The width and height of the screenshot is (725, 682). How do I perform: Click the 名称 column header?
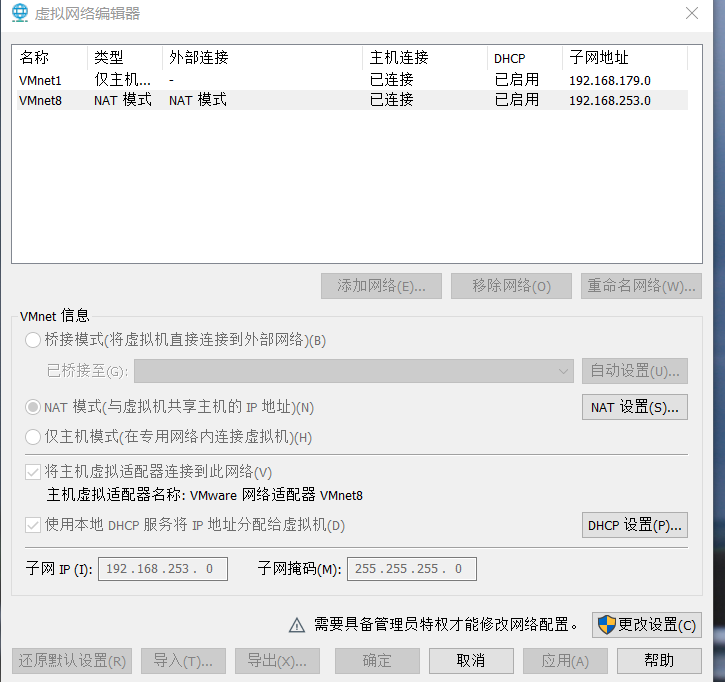(x=50, y=58)
